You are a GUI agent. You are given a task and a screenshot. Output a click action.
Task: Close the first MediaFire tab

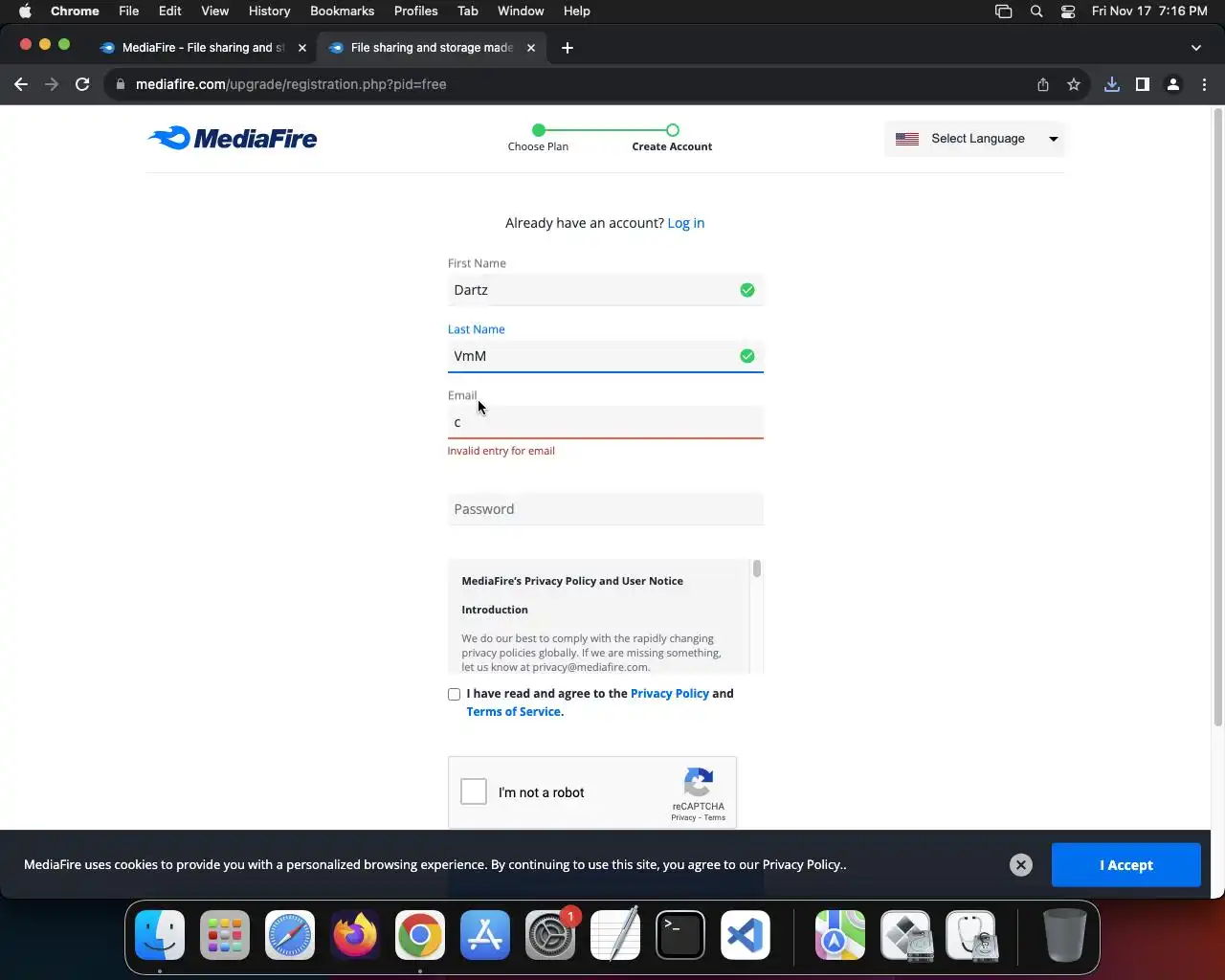point(302,48)
